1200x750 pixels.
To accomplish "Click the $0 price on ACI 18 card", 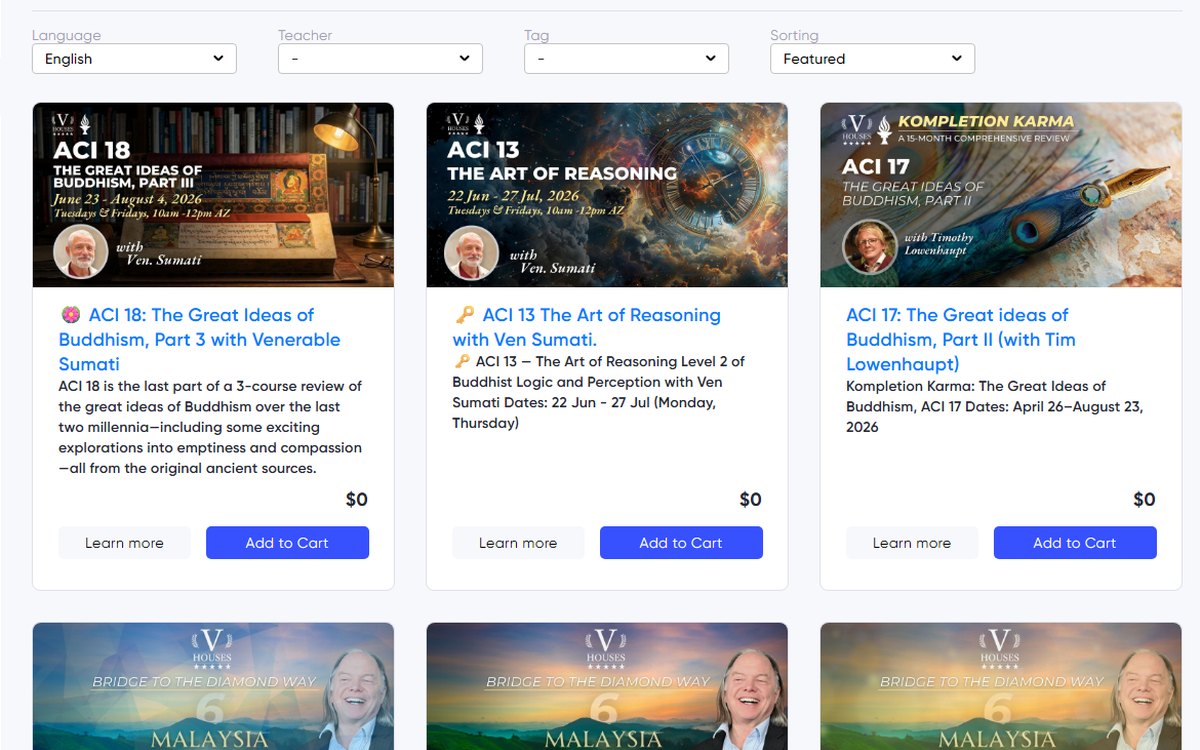I will coord(357,500).
